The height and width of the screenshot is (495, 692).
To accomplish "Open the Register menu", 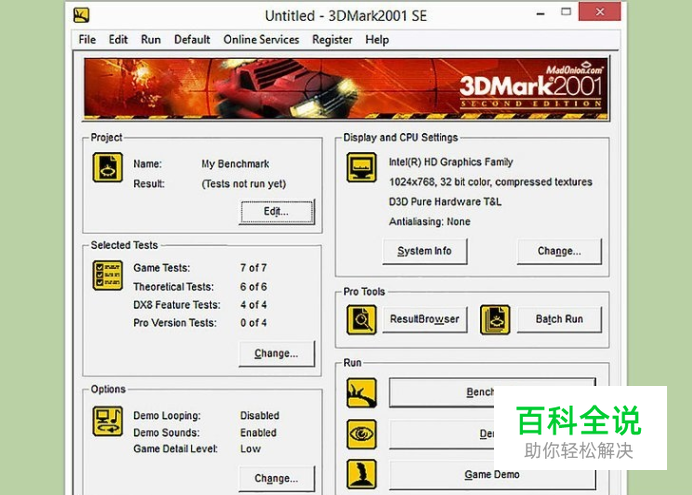I will (332, 40).
